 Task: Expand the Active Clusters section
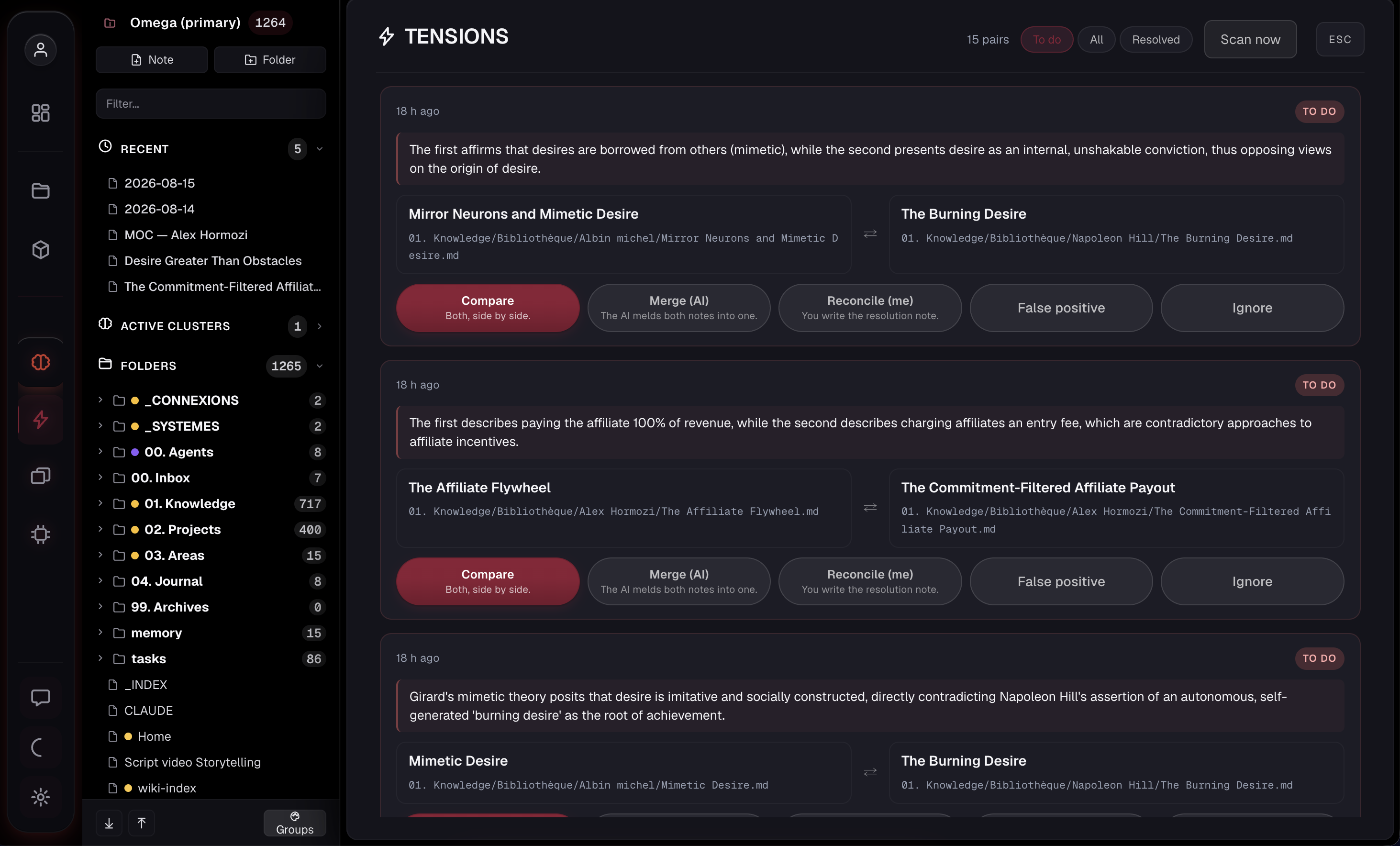[319, 326]
